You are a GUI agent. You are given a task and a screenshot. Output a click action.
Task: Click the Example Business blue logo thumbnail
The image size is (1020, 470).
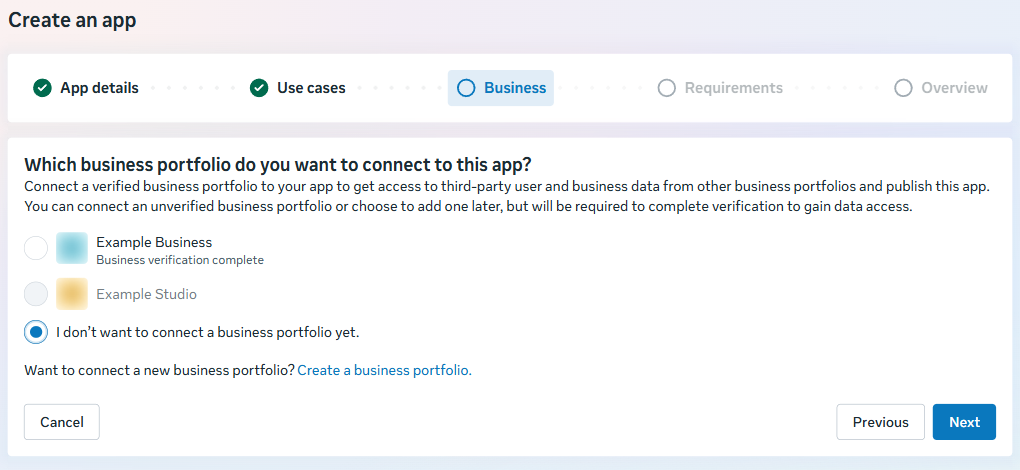[x=72, y=248]
